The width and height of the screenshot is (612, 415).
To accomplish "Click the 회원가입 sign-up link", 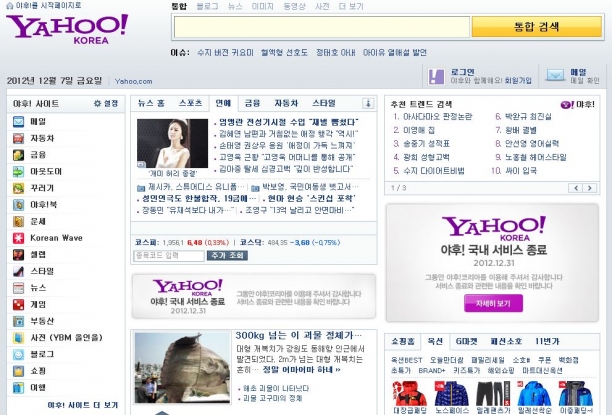I will click(518, 80).
